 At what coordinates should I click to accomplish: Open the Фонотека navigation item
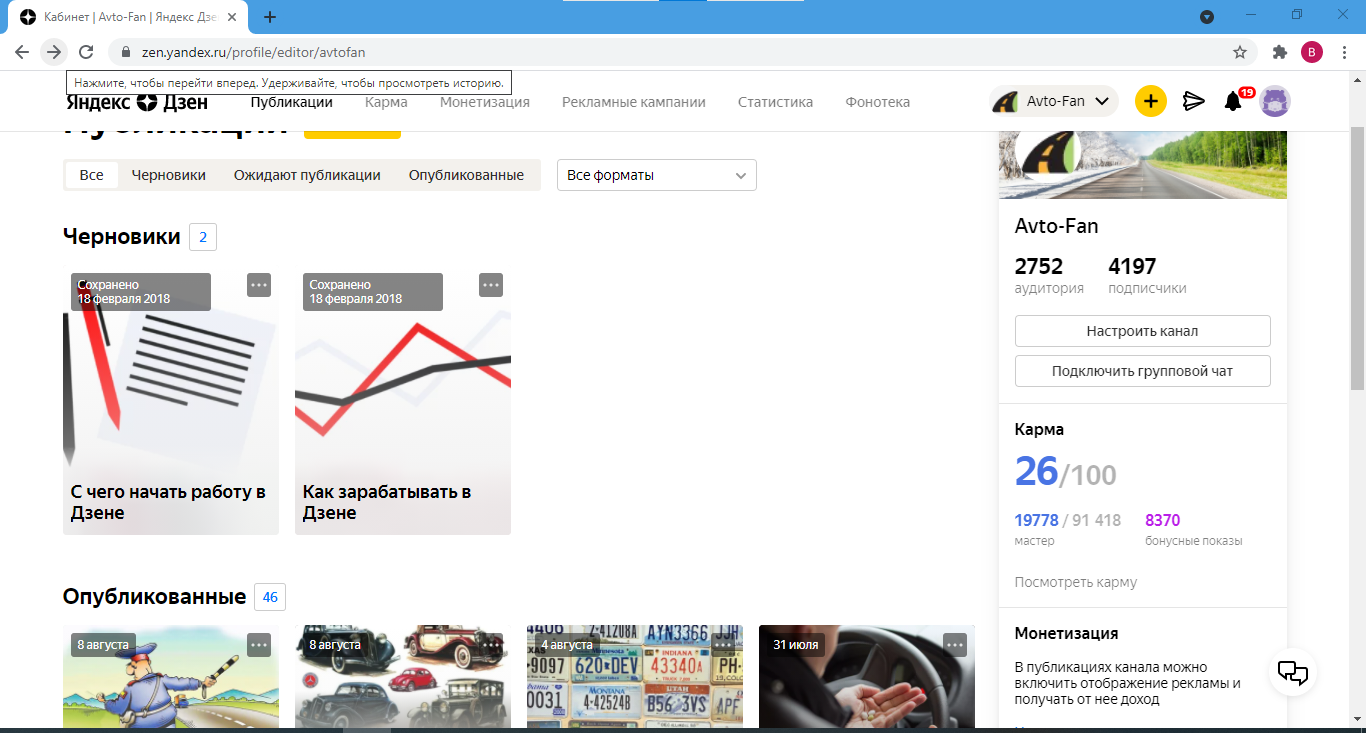click(x=878, y=102)
